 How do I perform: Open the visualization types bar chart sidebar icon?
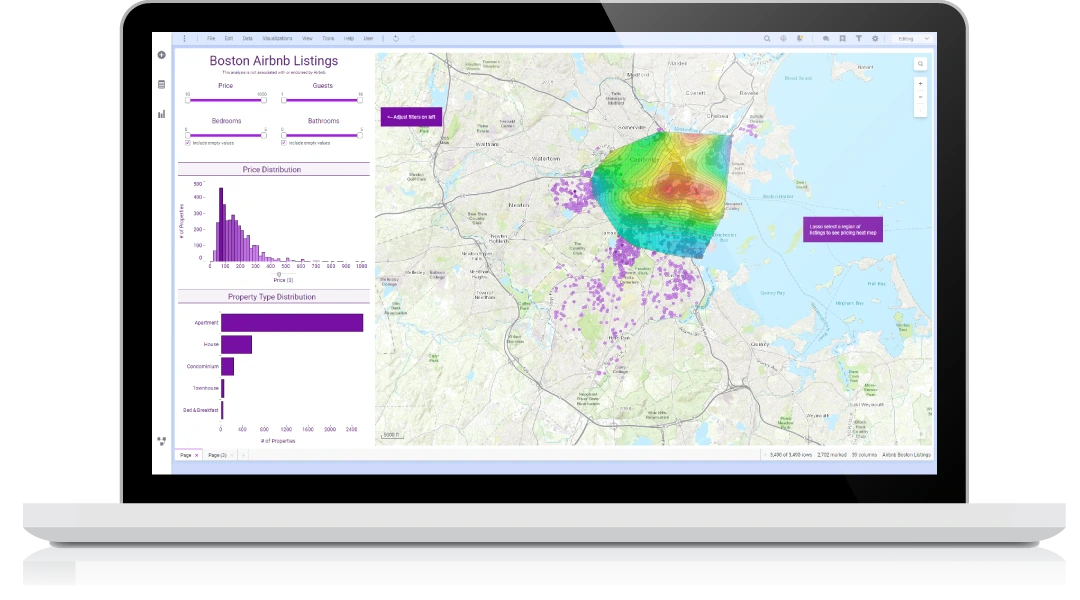point(161,114)
